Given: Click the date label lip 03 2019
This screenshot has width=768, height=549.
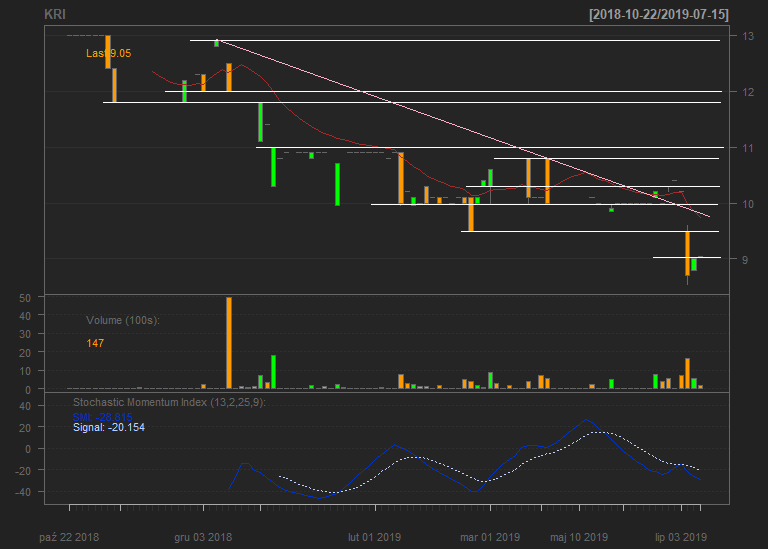Looking at the screenshot, I should tap(681, 537).
